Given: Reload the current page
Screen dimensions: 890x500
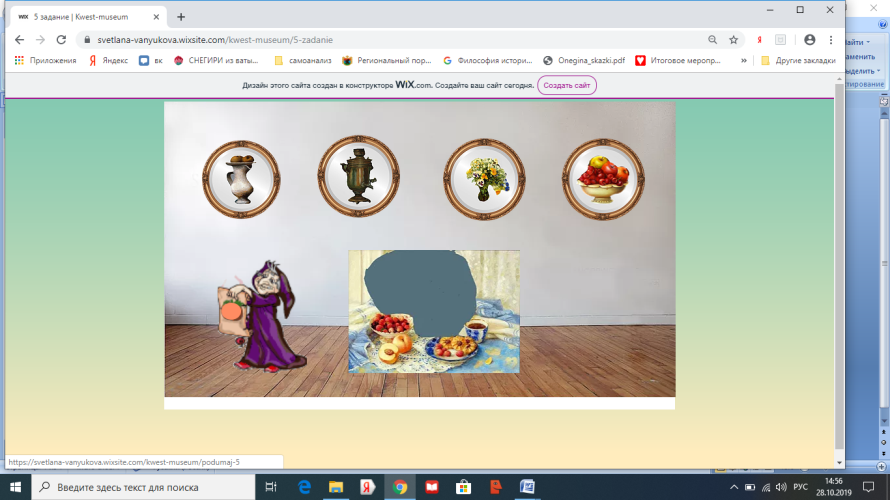Looking at the screenshot, I should tap(61, 40).
